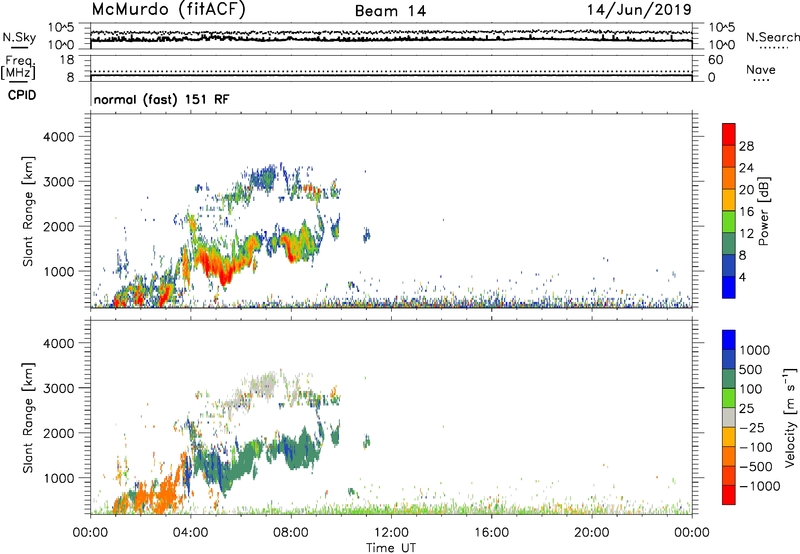The width and height of the screenshot is (800, 554).
Task: Click the orange negative-velocity patch near 03:00
Action: [x=164, y=495]
